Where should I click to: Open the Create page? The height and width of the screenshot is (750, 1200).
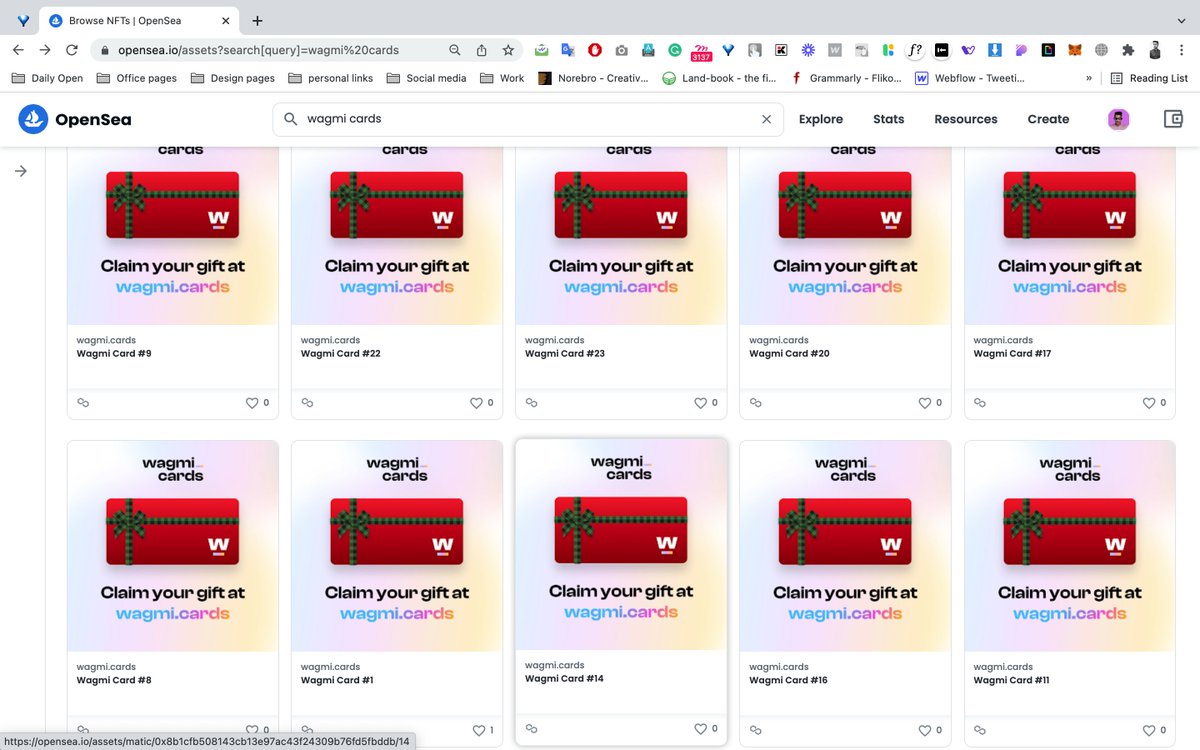(x=1048, y=119)
